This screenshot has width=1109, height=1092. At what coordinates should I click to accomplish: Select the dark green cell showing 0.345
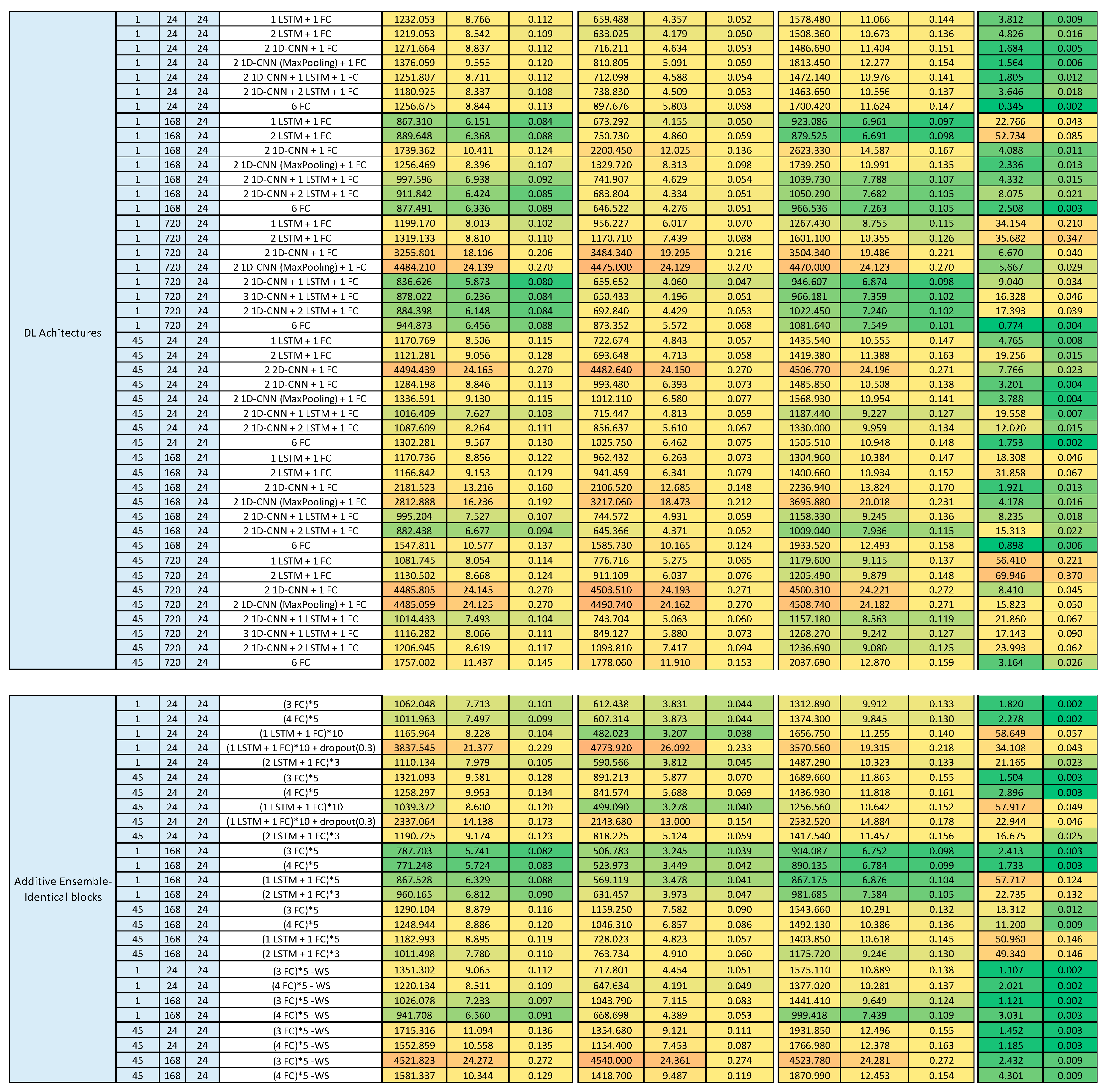(x=1010, y=106)
